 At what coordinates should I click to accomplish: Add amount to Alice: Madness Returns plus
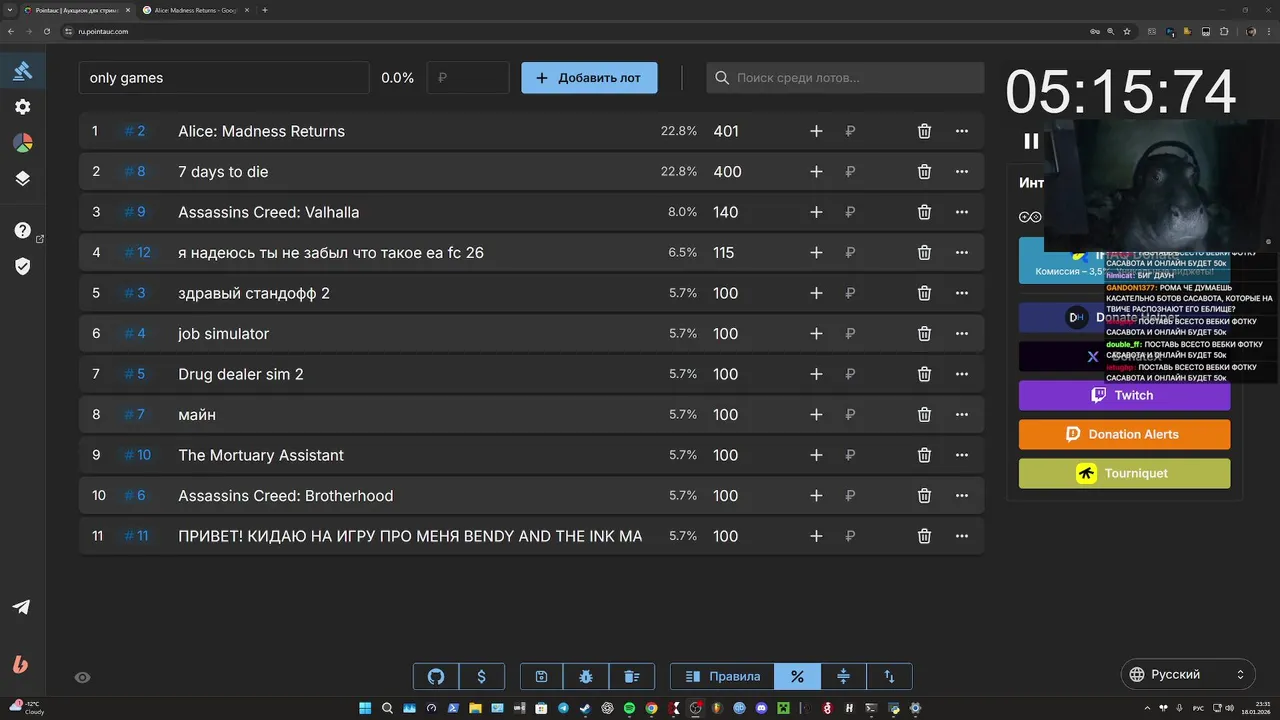pos(816,131)
